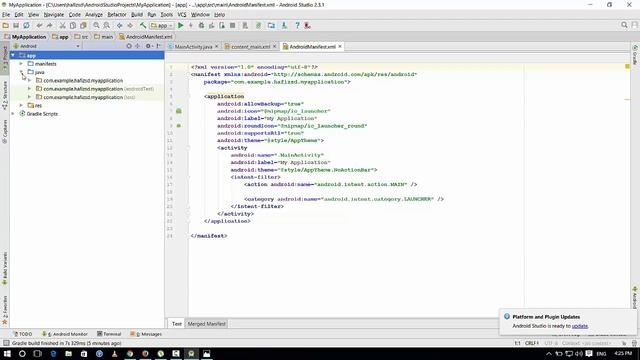Click scroll-from-source target icon in Project panel
Screen dimensions: 640x360
coord(129,46)
